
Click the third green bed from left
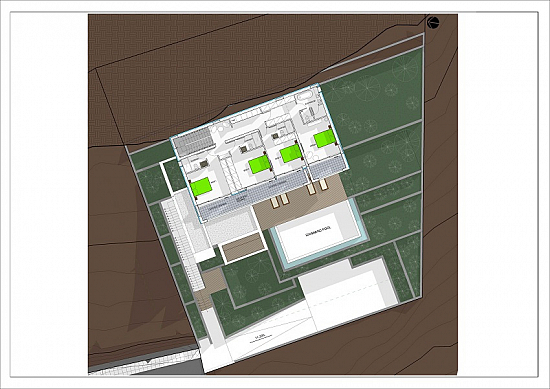click(291, 154)
